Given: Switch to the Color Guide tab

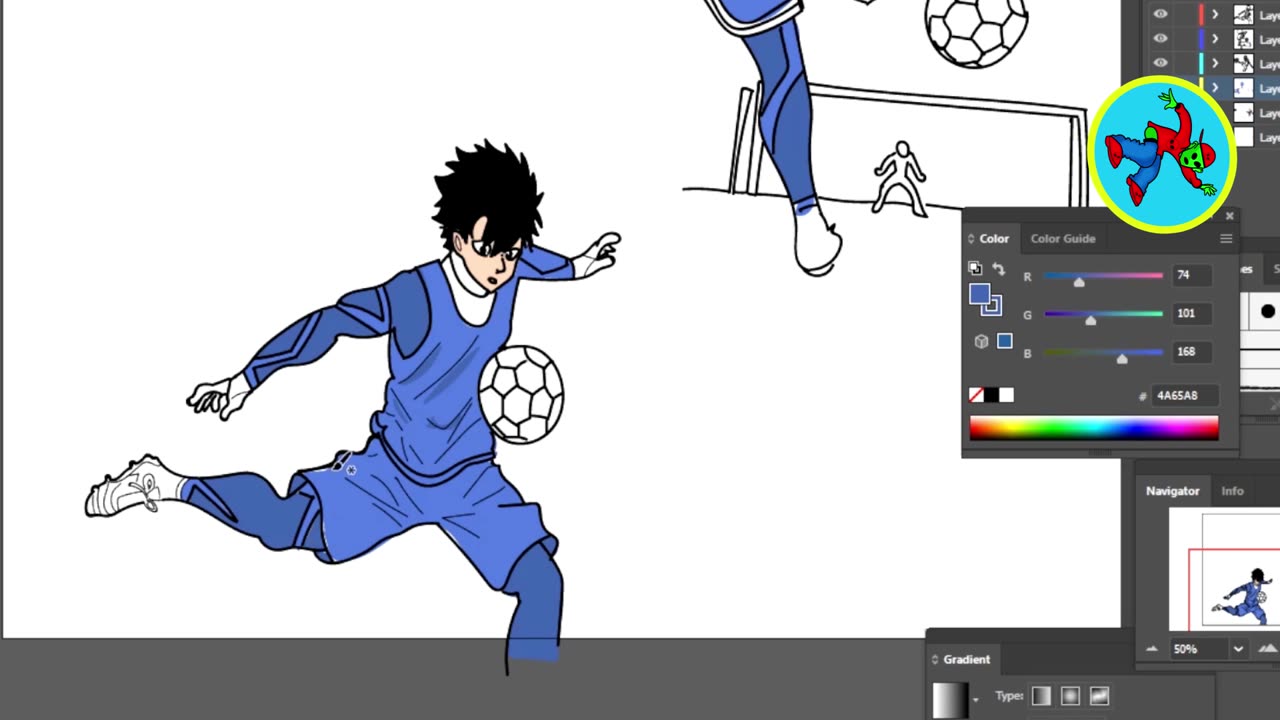Looking at the screenshot, I should 1063,238.
